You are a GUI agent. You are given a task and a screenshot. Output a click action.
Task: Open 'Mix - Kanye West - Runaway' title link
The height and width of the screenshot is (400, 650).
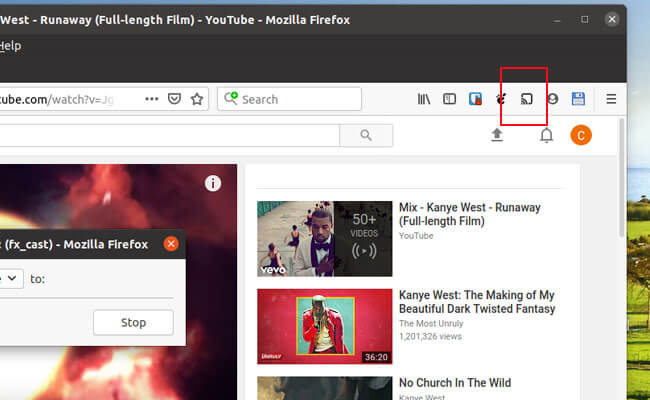click(x=470, y=214)
